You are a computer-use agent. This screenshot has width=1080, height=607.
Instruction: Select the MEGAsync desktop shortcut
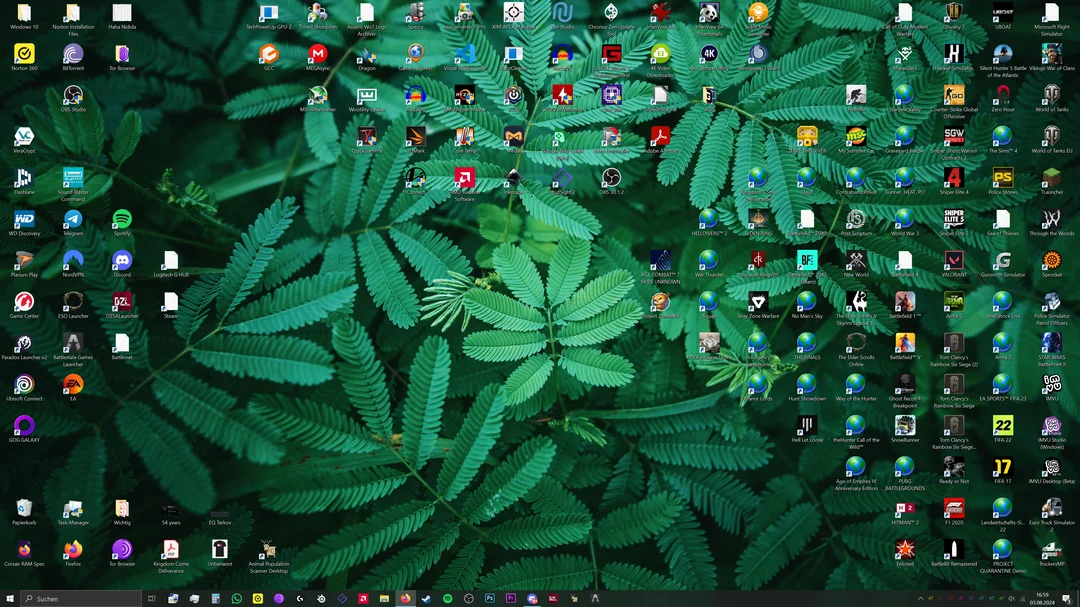click(318, 54)
